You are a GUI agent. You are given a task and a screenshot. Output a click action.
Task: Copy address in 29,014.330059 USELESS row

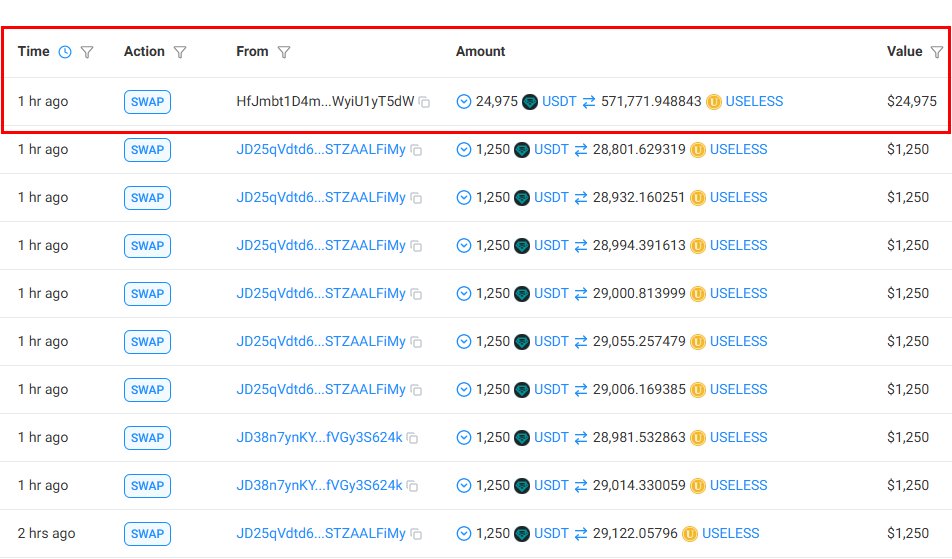pyautogui.click(x=412, y=486)
